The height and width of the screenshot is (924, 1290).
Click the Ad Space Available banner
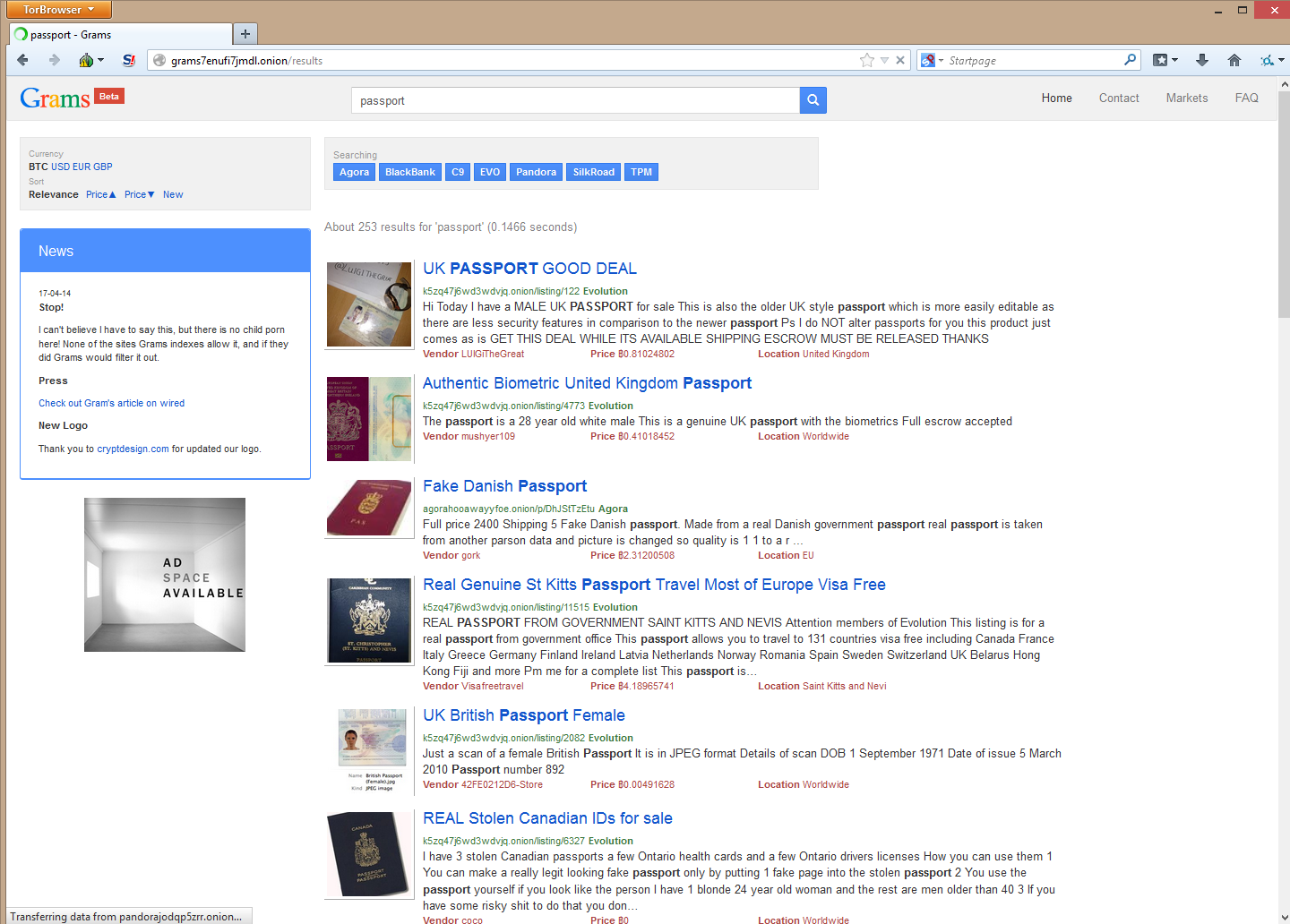point(165,575)
